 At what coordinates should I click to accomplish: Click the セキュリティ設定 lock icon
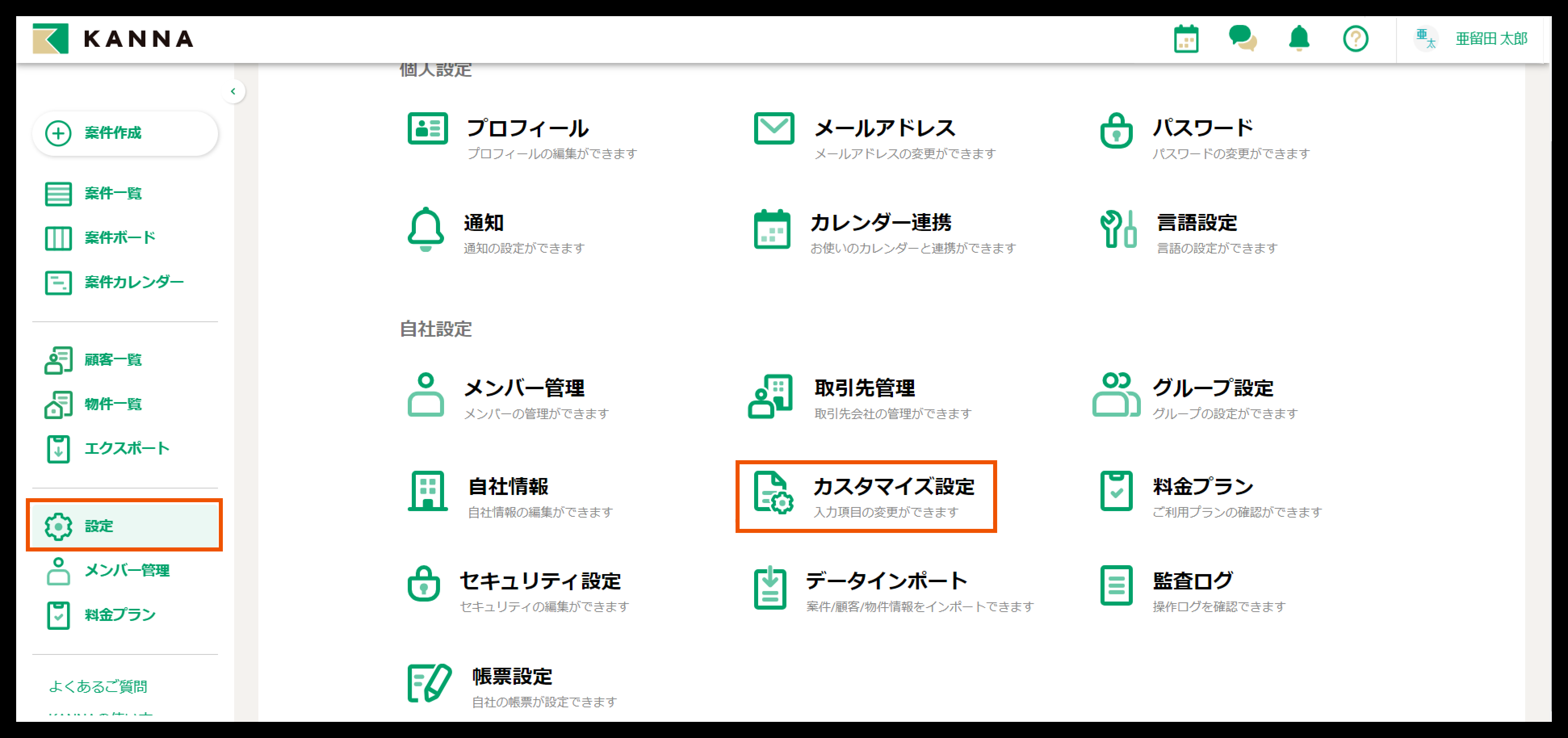point(423,584)
